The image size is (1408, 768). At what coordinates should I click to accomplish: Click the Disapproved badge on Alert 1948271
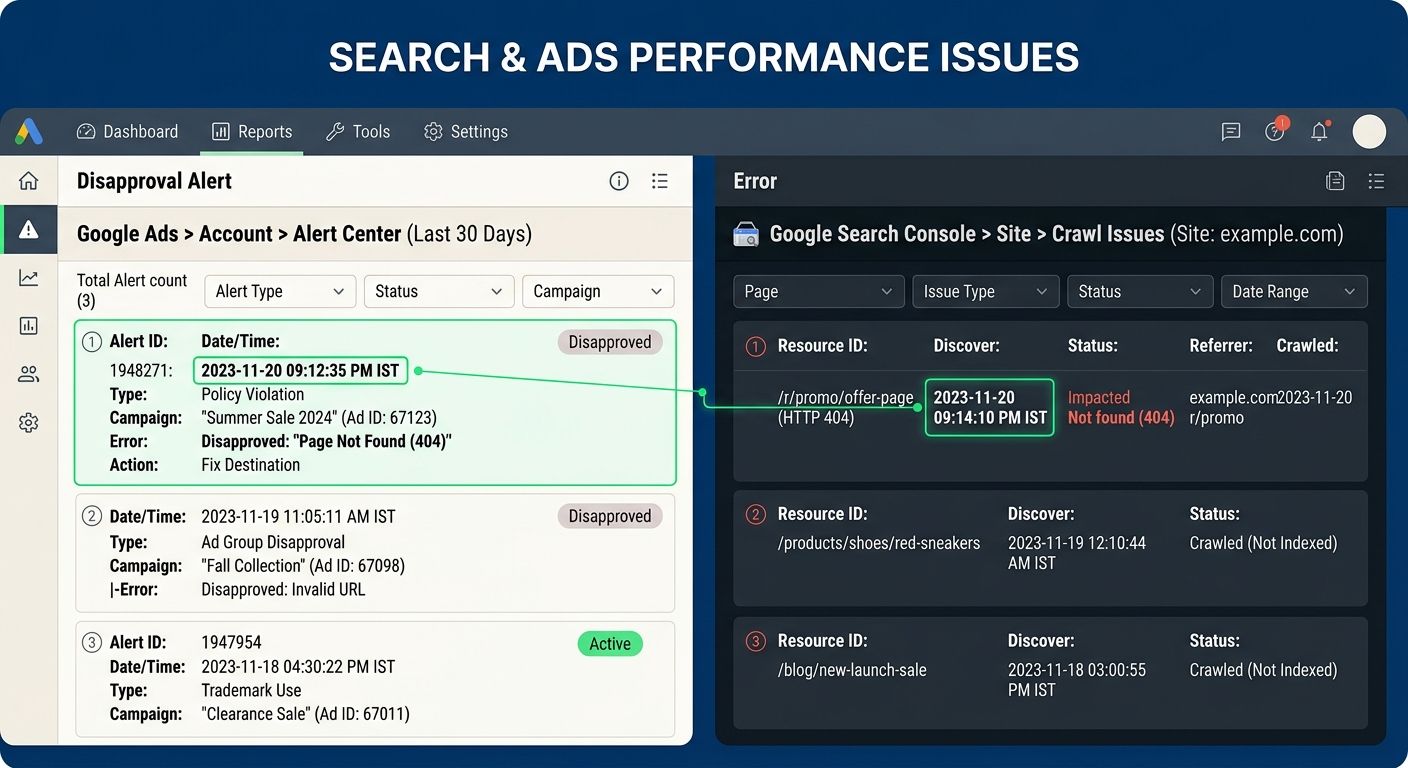pyautogui.click(x=610, y=341)
